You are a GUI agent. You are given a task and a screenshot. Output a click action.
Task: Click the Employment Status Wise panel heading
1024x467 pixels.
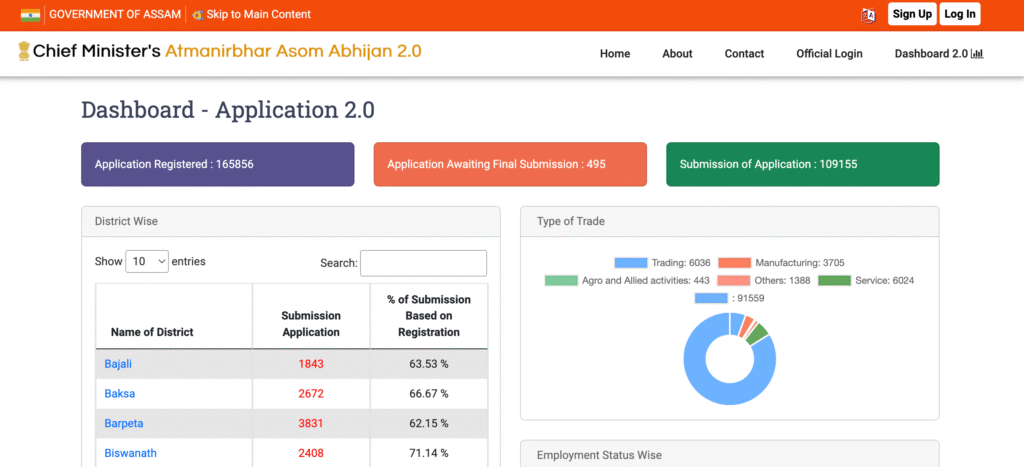click(599, 455)
